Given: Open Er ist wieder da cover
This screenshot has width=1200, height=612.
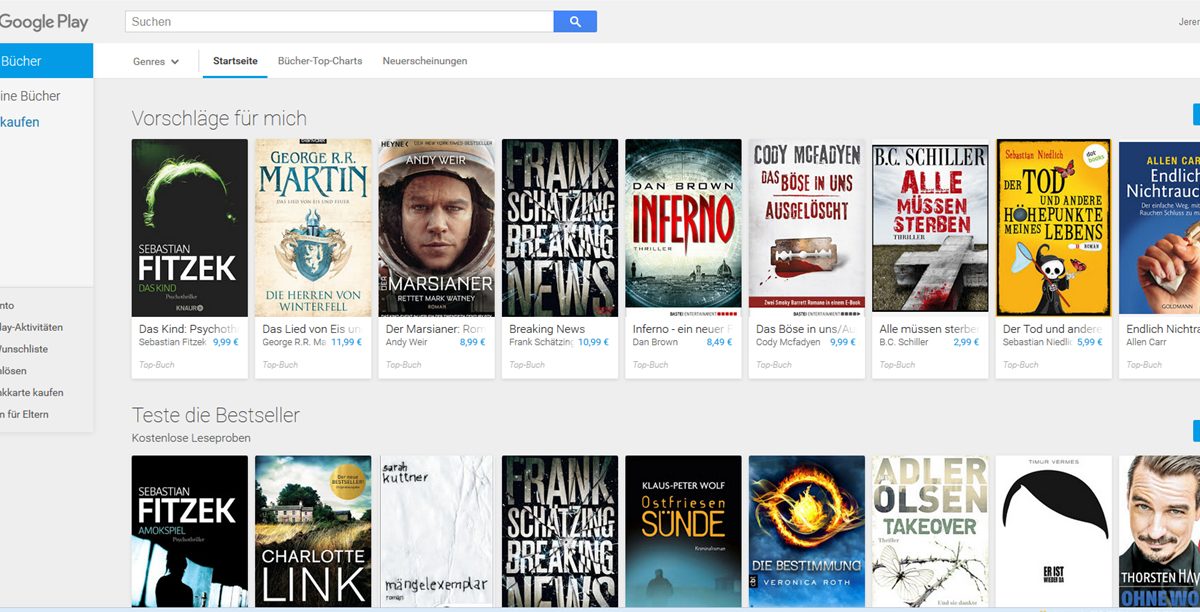Looking at the screenshot, I should 1054,531.
